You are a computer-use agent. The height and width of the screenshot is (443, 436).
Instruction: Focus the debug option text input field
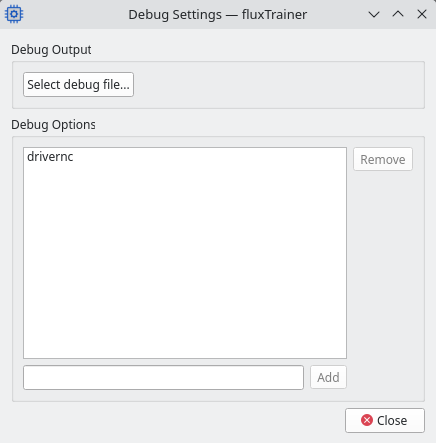tap(163, 377)
